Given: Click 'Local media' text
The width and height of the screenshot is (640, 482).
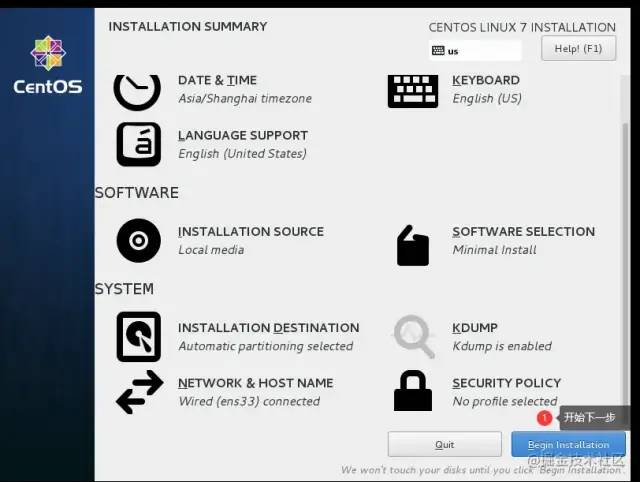Looking at the screenshot, I should 211,250.
